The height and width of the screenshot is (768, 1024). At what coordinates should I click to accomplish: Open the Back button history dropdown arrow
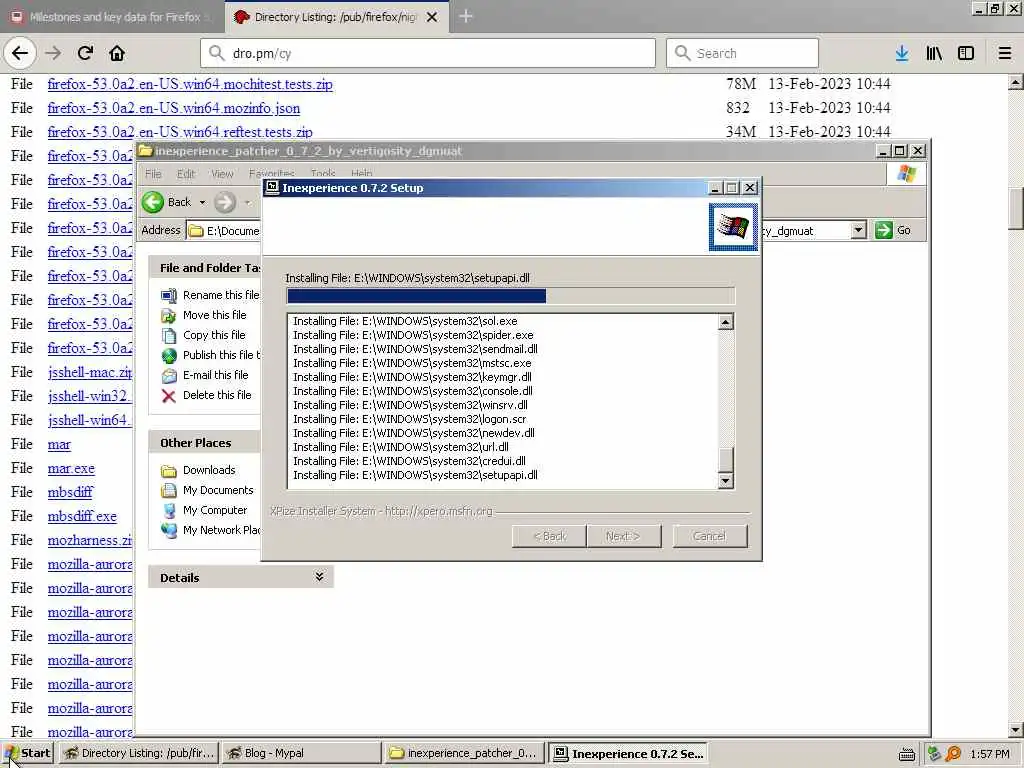pyautogui.click(x=202, y=202)
